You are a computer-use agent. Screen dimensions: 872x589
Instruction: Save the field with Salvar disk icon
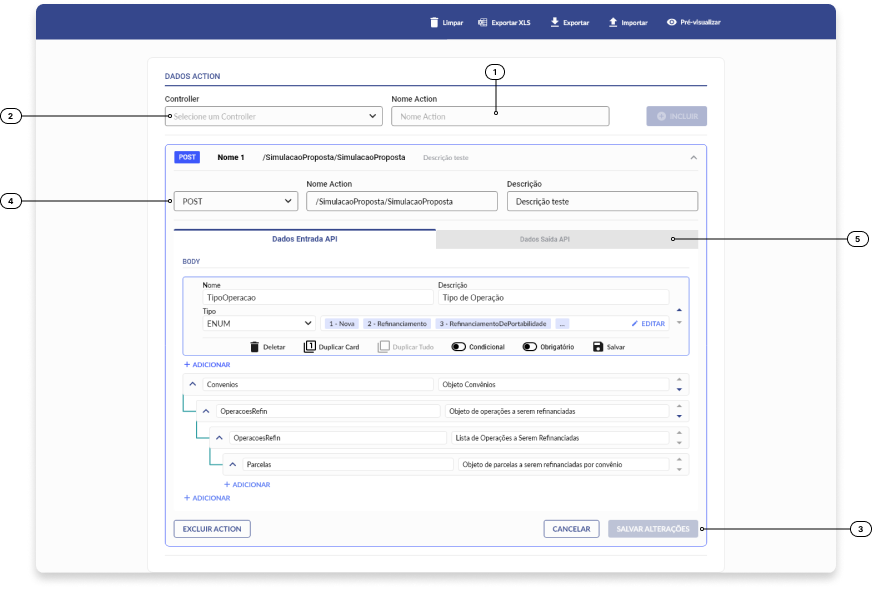(598, 347)
